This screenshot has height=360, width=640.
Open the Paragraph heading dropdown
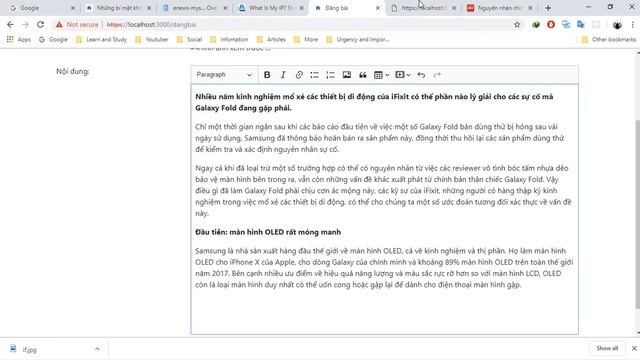(224, 75)
